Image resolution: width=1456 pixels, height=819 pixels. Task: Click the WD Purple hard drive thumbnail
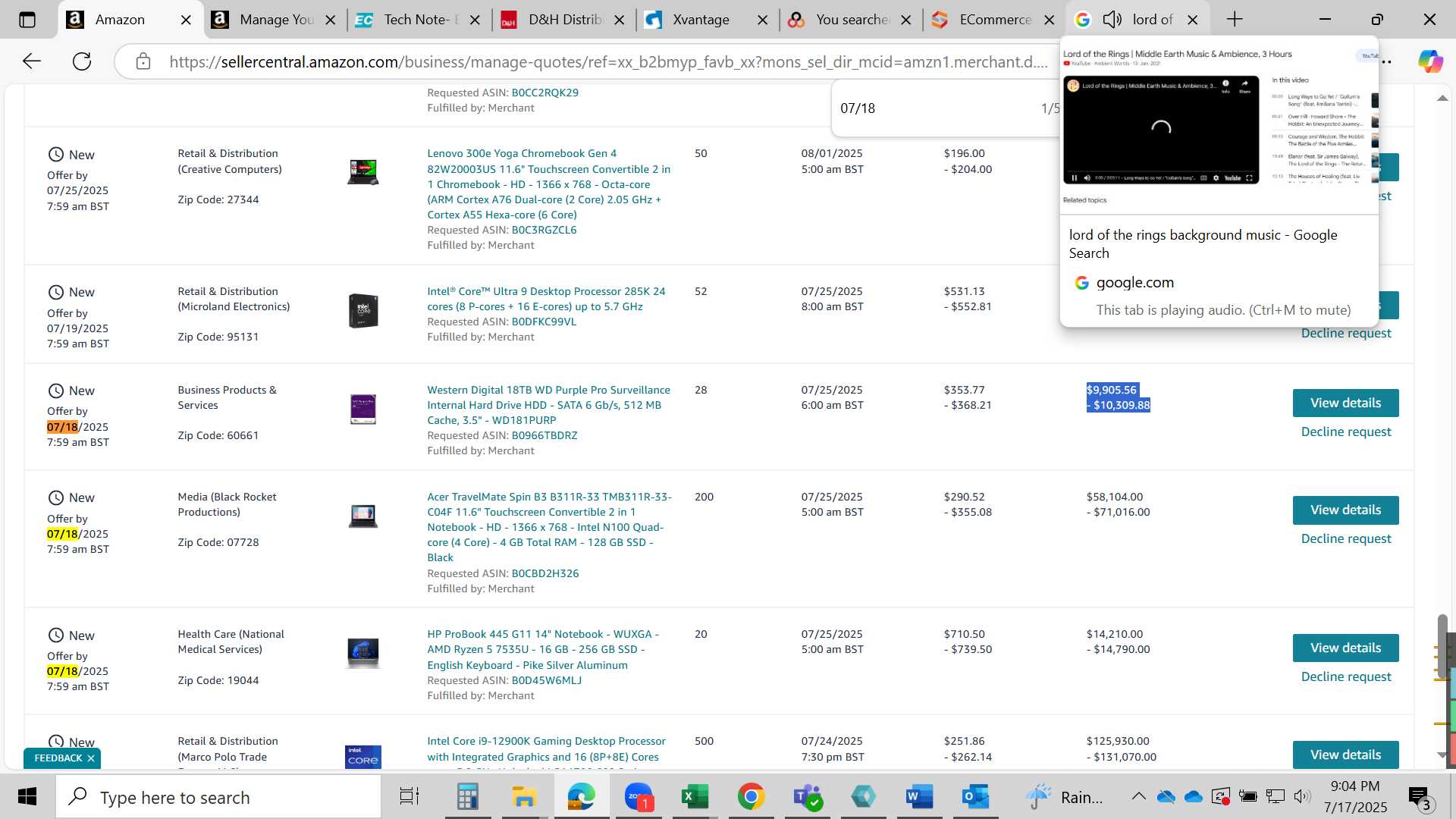[362, 409]
